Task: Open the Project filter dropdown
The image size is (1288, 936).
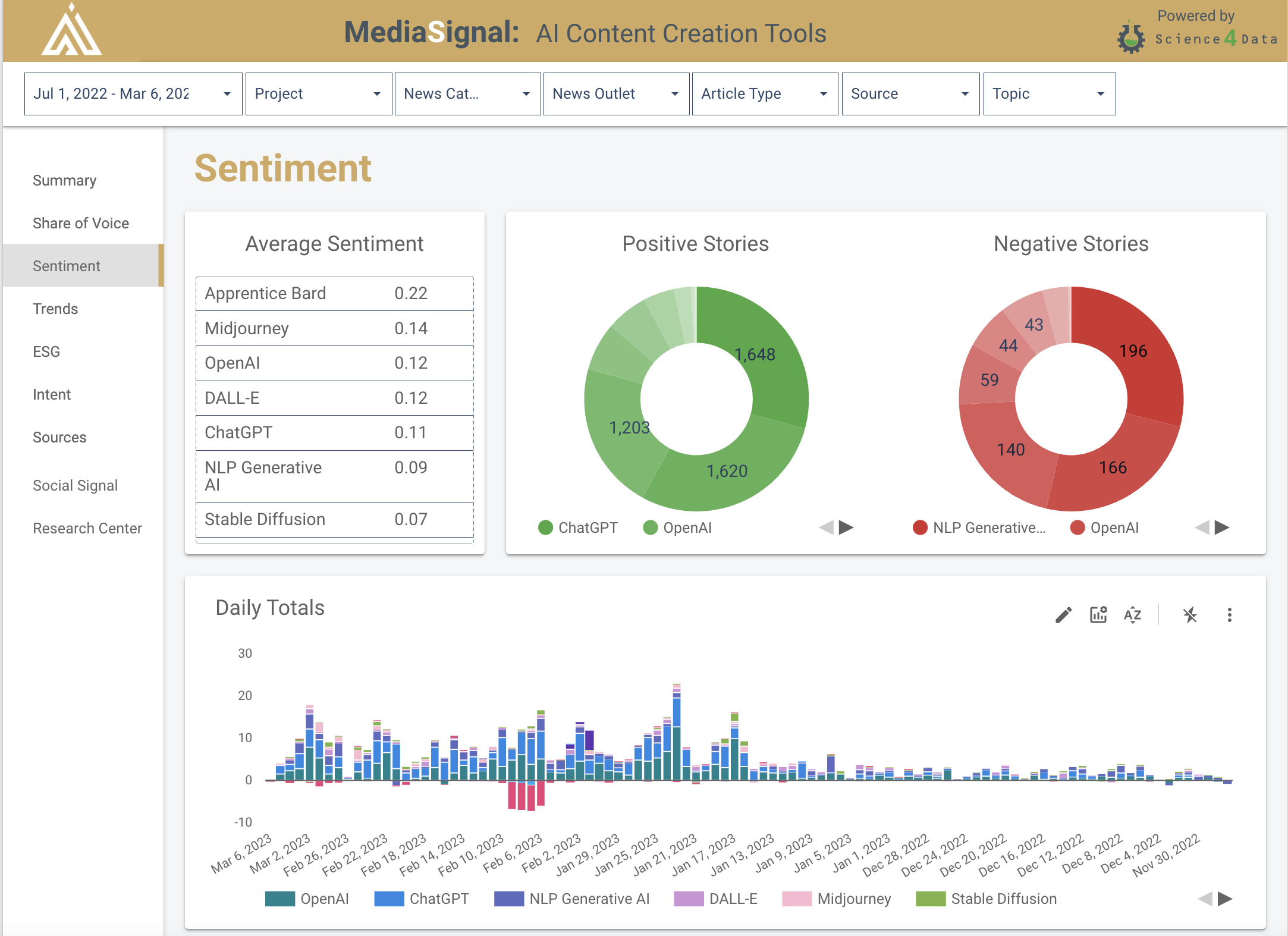Action: 319,94
